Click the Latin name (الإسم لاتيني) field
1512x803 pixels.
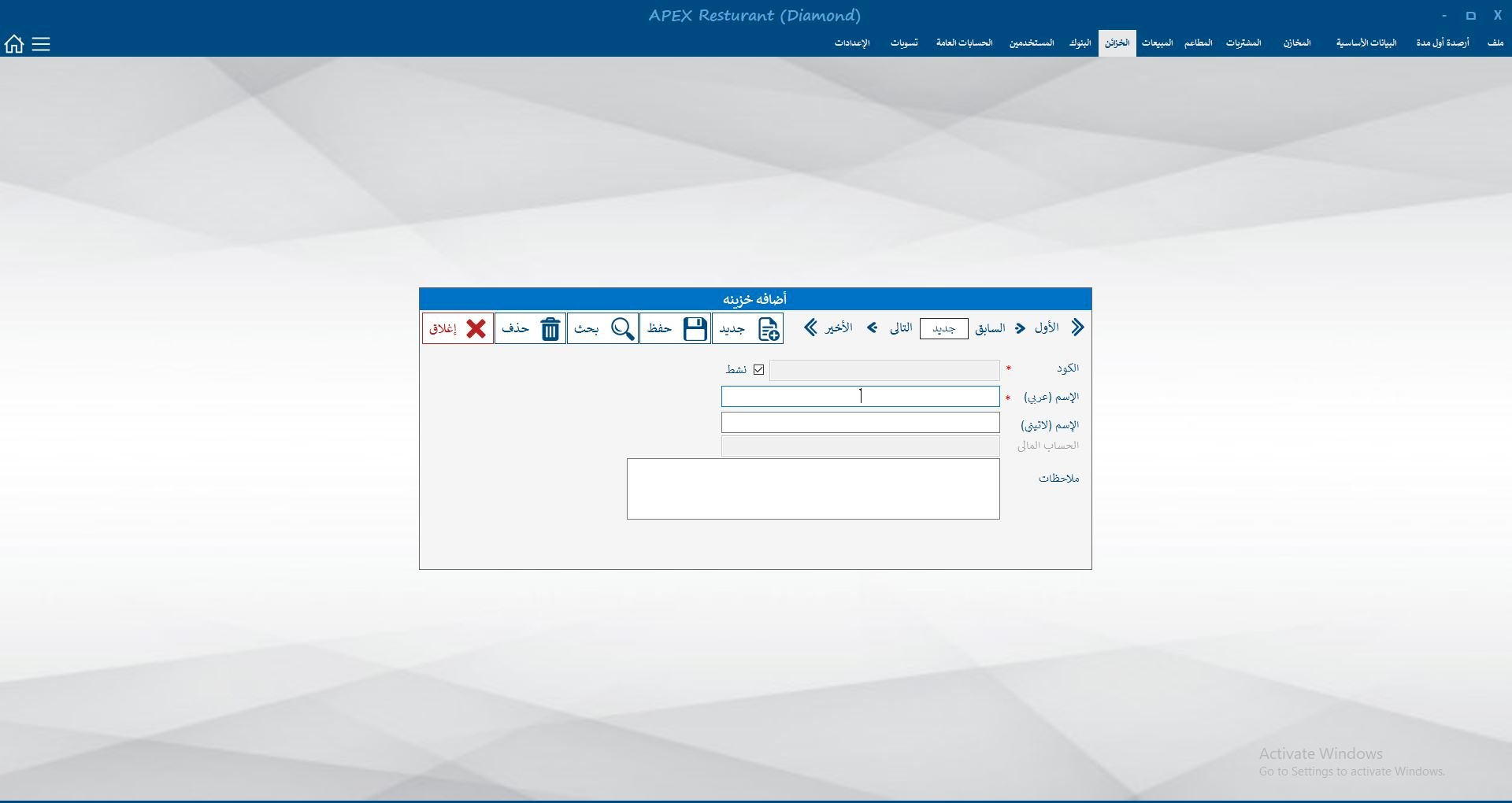(x=860, y=423)
